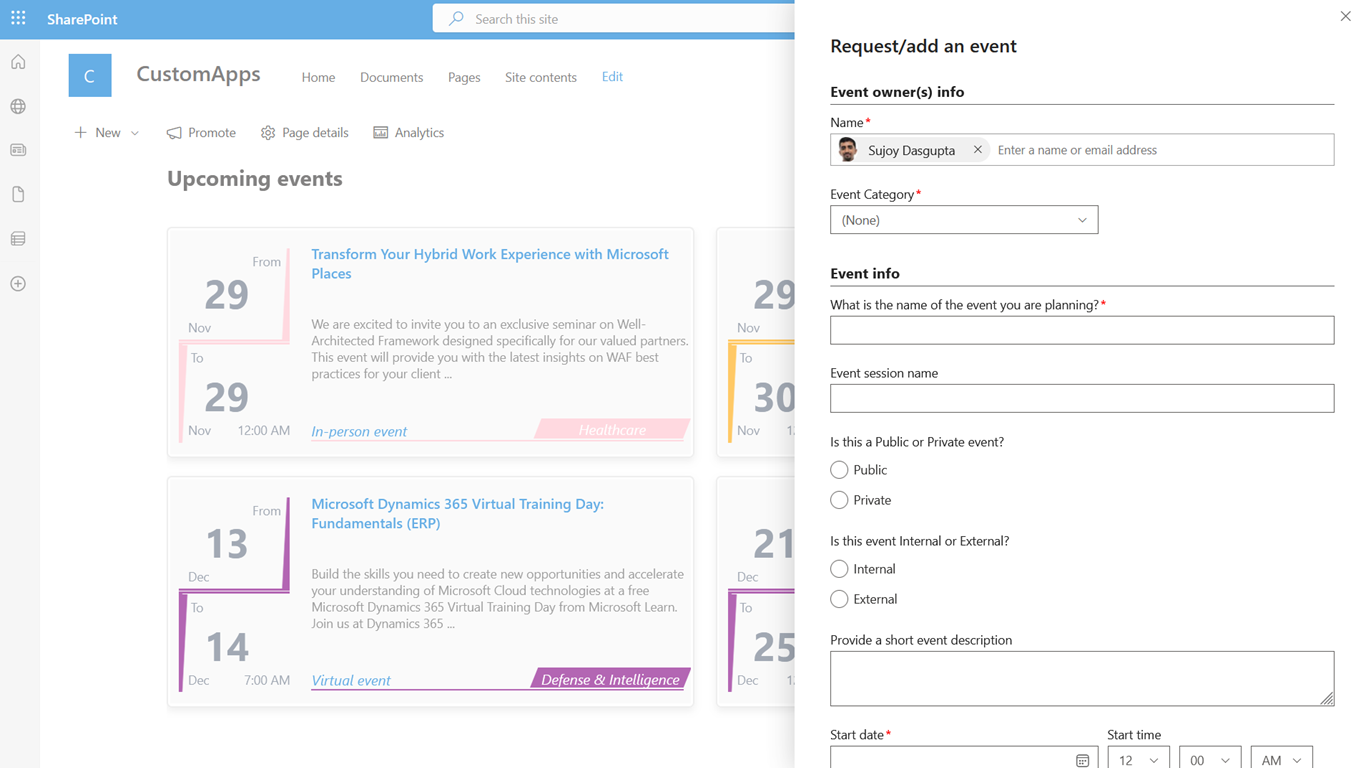This screenshot has width=1366, height=768.
Task: Open the AM/PM dropdown selector
Action: coord(1281,760)
